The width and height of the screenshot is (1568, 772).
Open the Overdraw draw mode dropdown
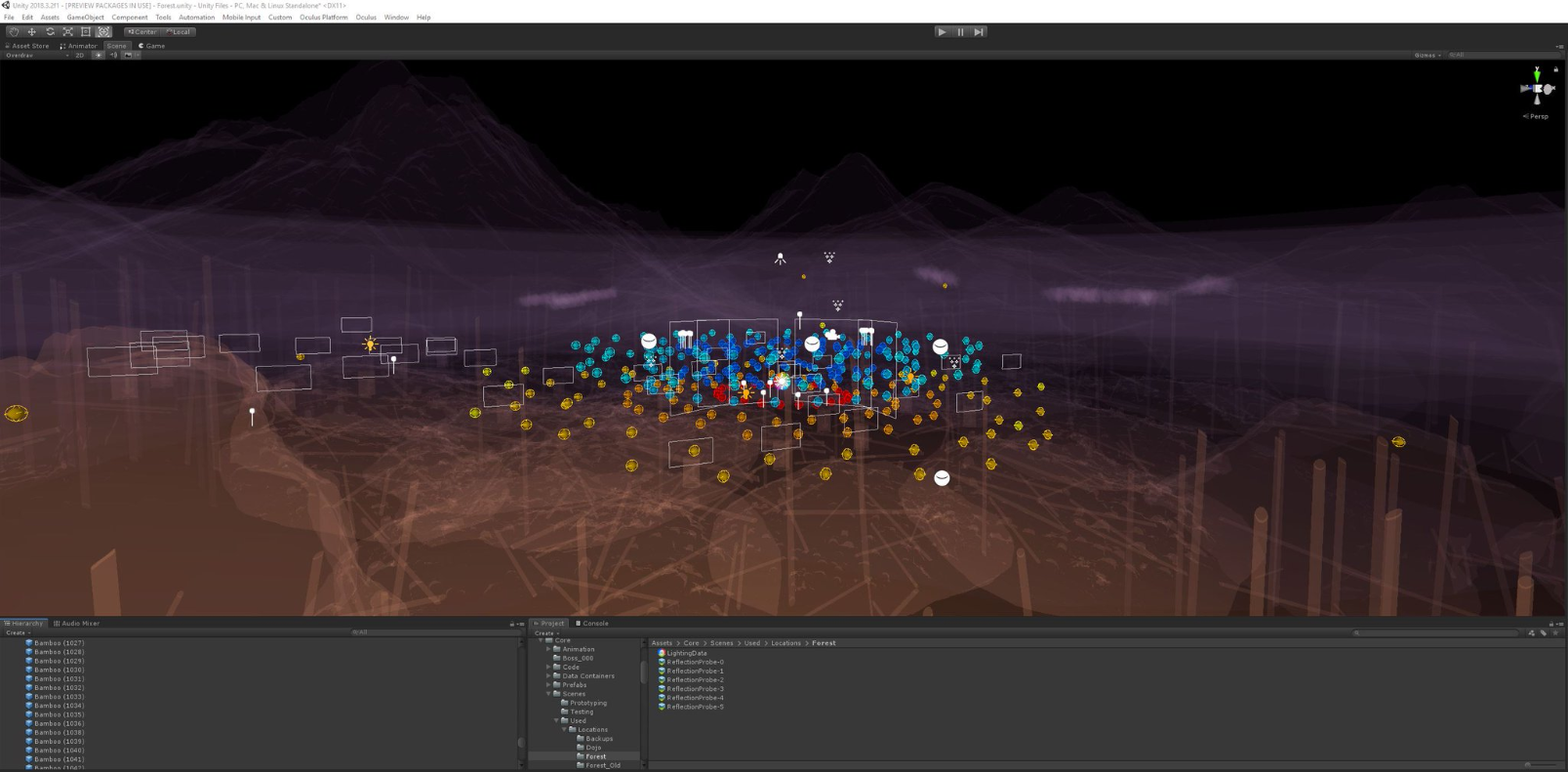click(37, 56)
